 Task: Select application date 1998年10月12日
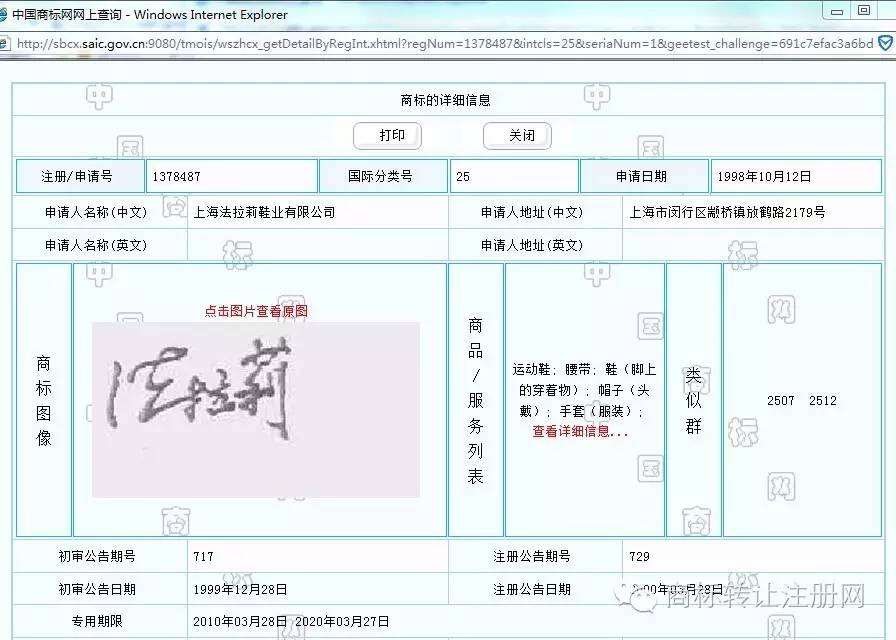[x=764, y=177]
